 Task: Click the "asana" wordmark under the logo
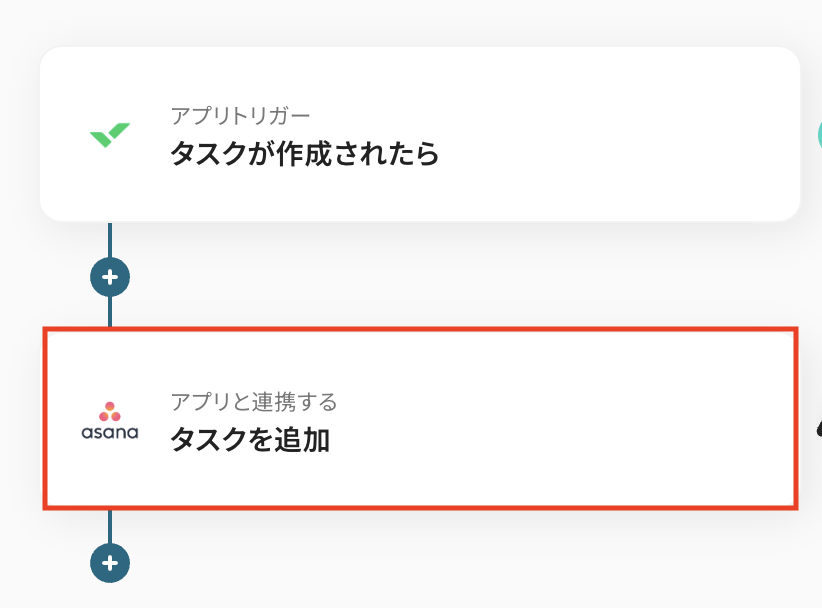[110, 433]
